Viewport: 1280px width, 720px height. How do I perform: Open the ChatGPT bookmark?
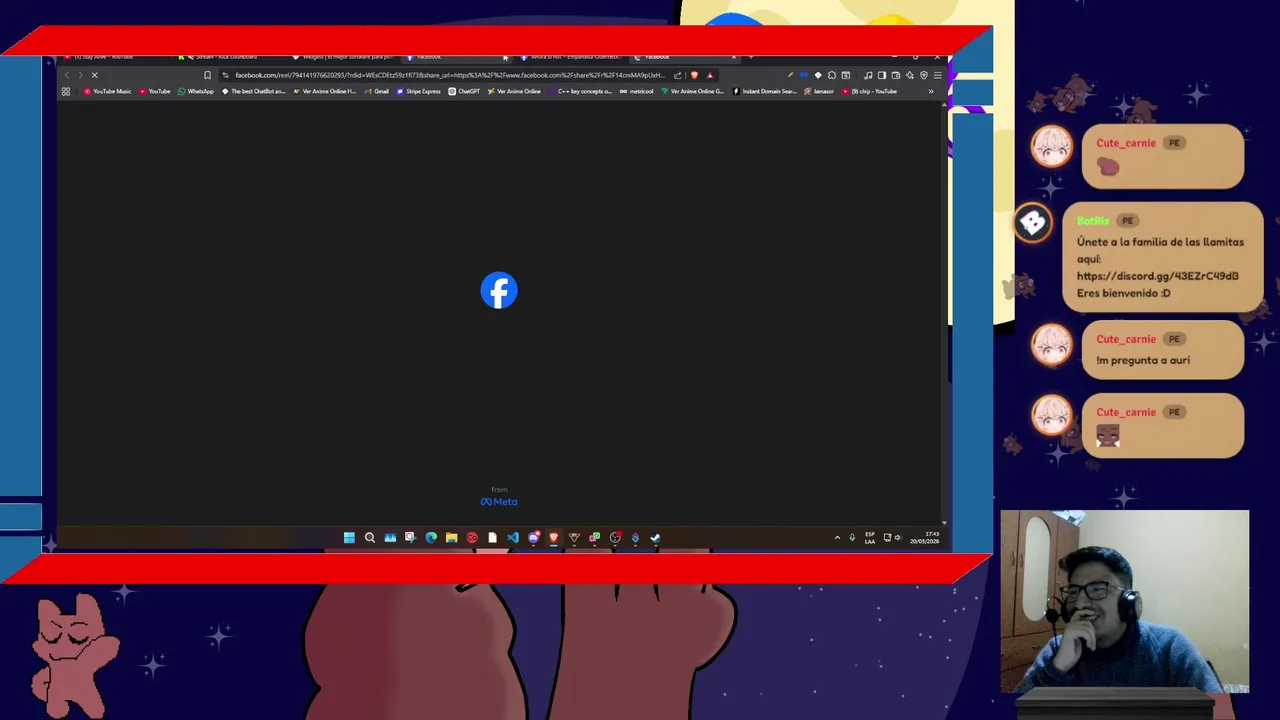(x=464, y=91)
